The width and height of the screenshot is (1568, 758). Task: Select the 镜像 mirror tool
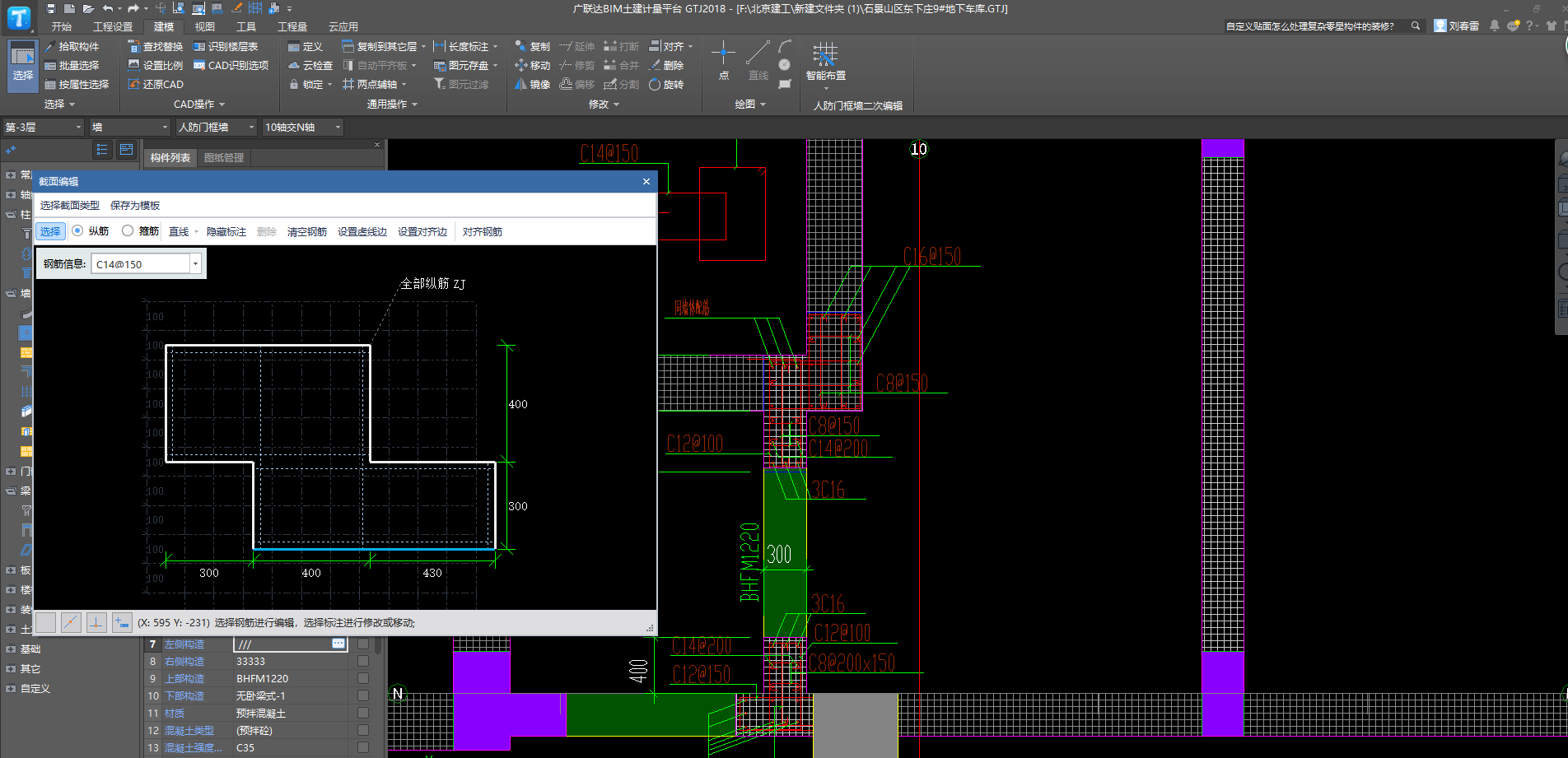532,85
